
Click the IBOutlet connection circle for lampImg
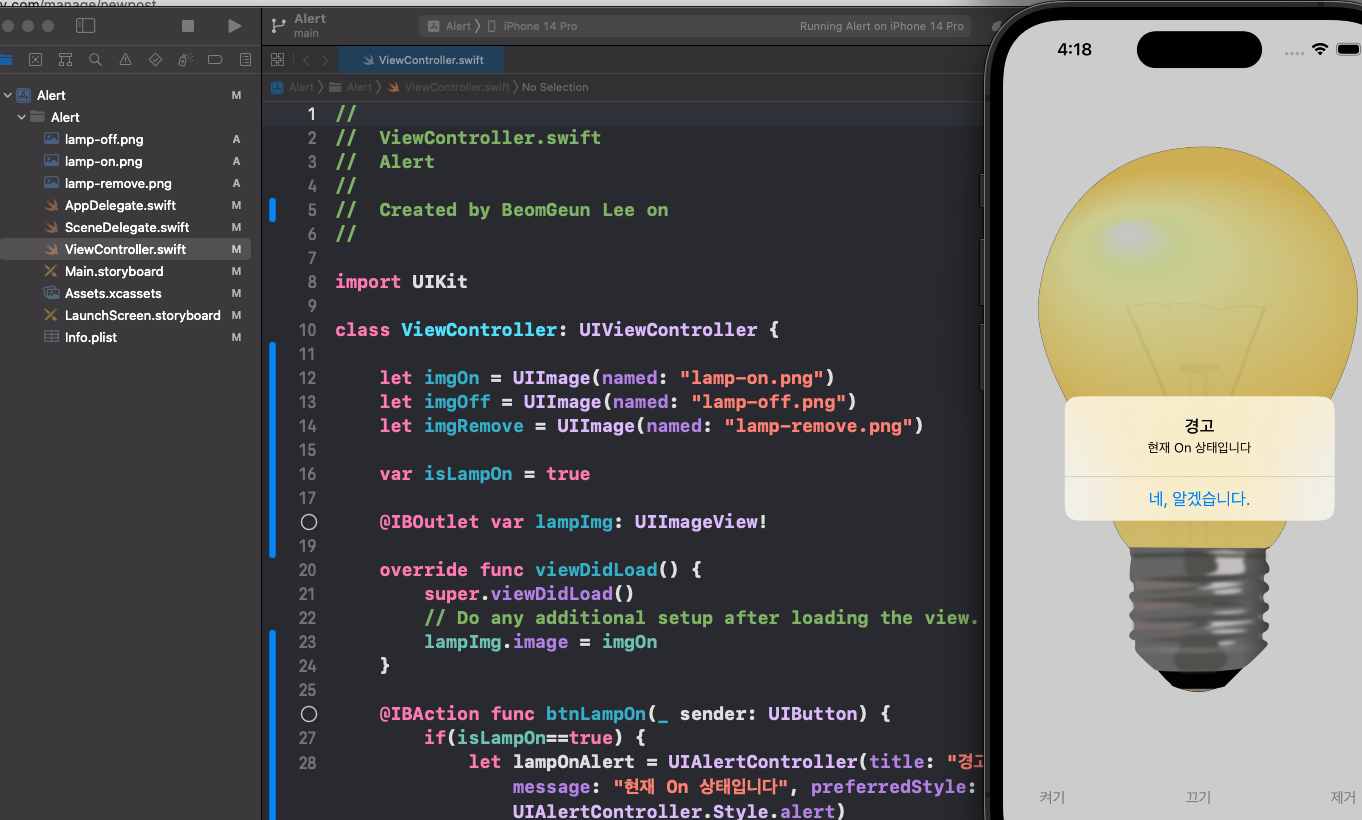point(308,522)
